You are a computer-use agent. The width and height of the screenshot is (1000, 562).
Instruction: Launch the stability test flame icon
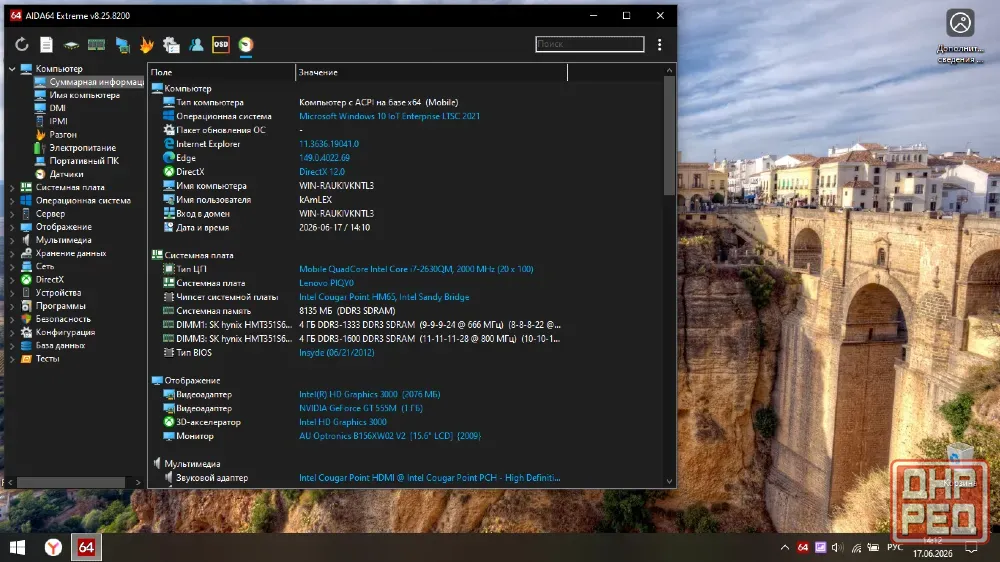[x=147, y=45]
